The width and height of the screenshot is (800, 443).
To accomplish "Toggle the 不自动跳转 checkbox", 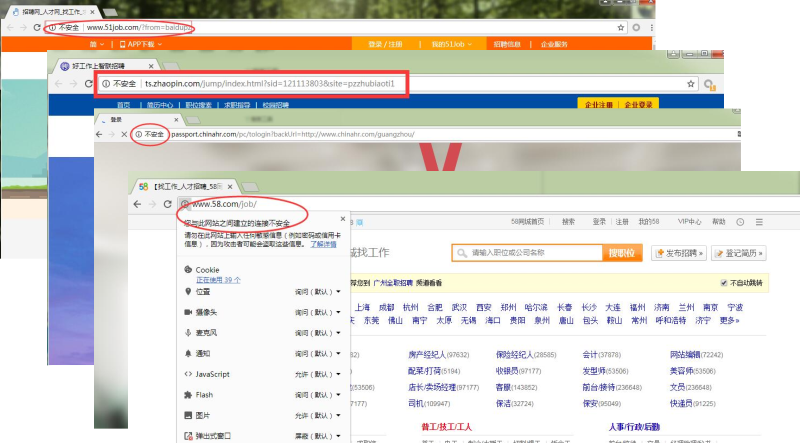I will click(x=723, y=283).
